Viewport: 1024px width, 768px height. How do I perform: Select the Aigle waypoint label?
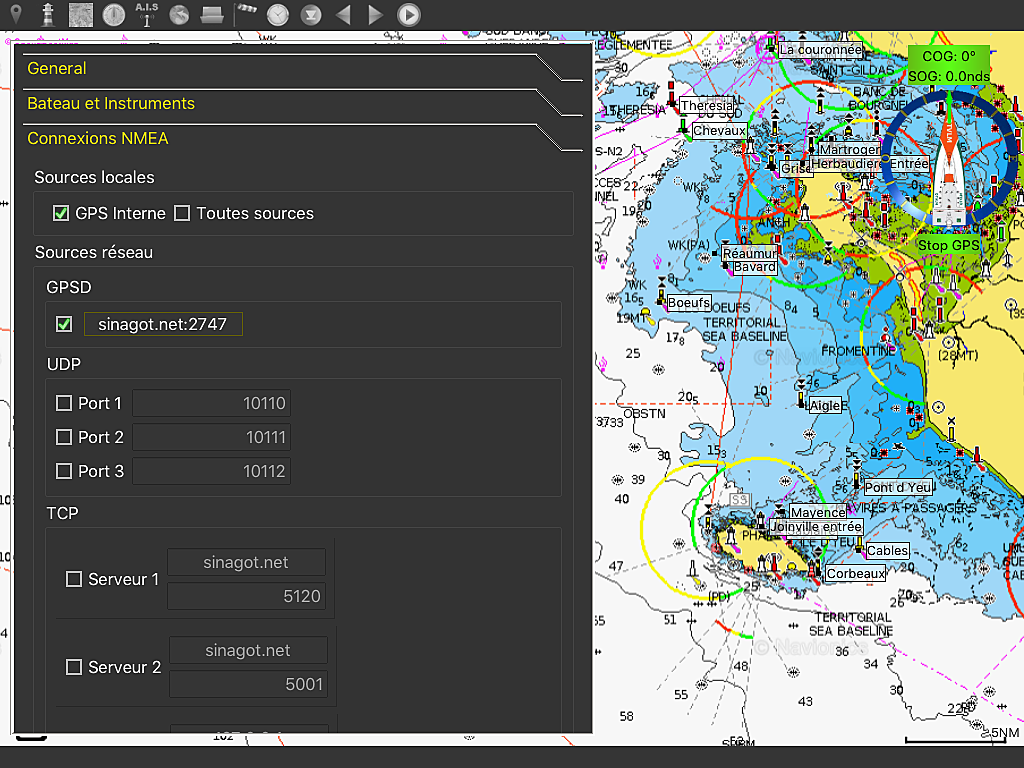(825, 406)
